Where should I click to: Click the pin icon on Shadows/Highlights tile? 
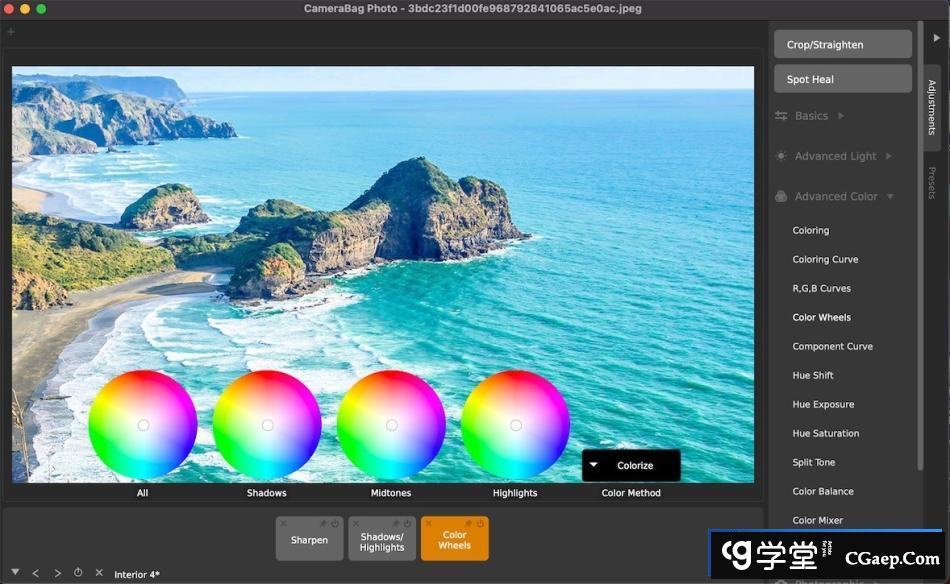click(x=395, y=523)
